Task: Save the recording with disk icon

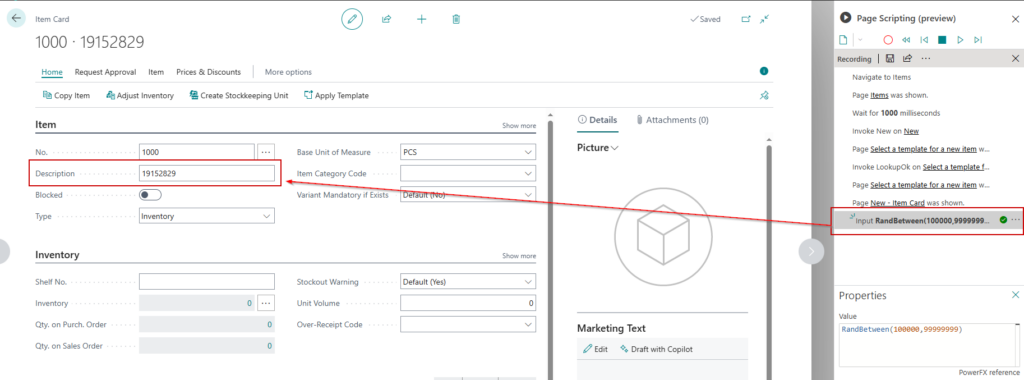Action: click(889, 59)
